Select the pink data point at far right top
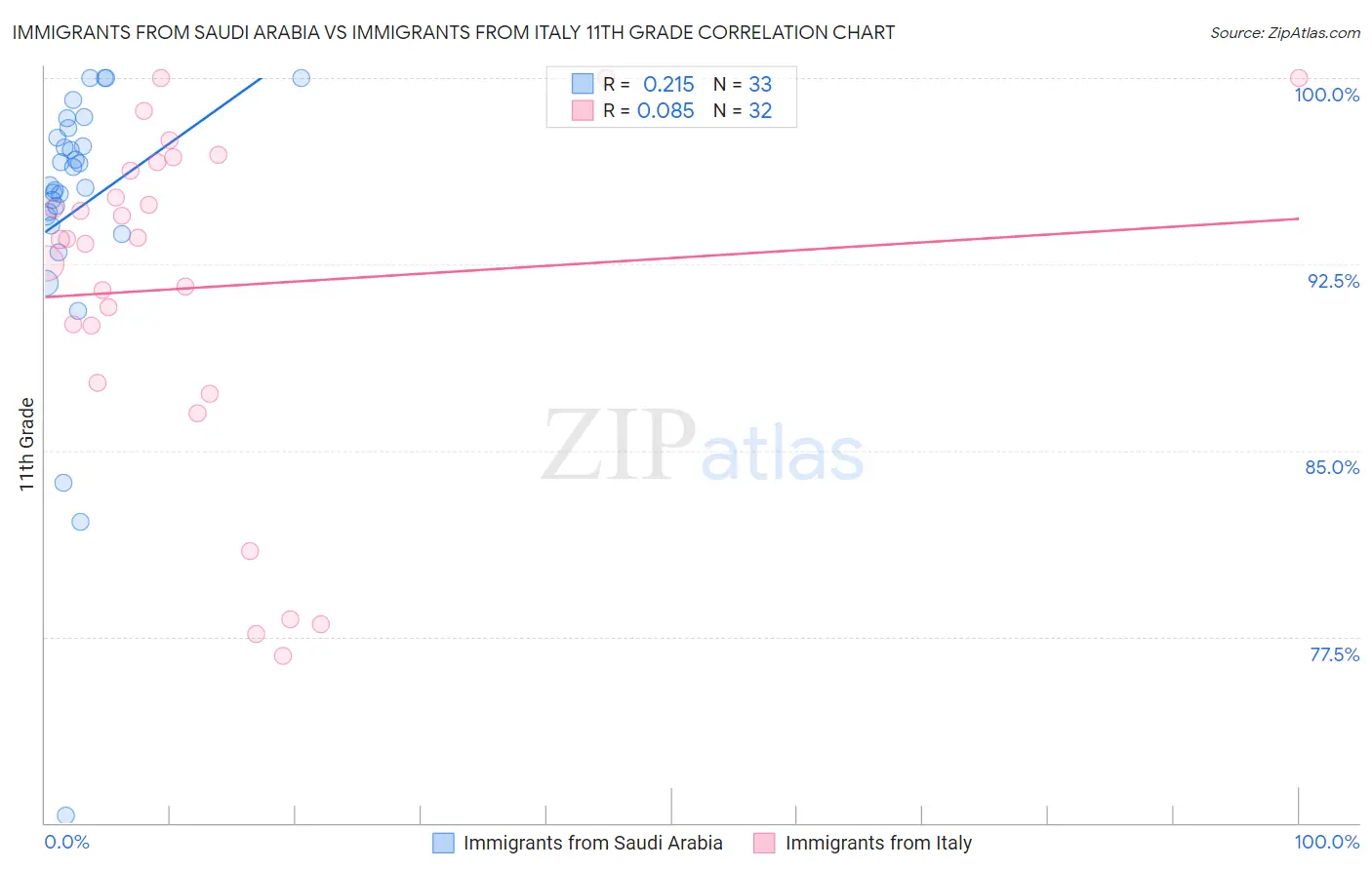 coord(1299,78)
